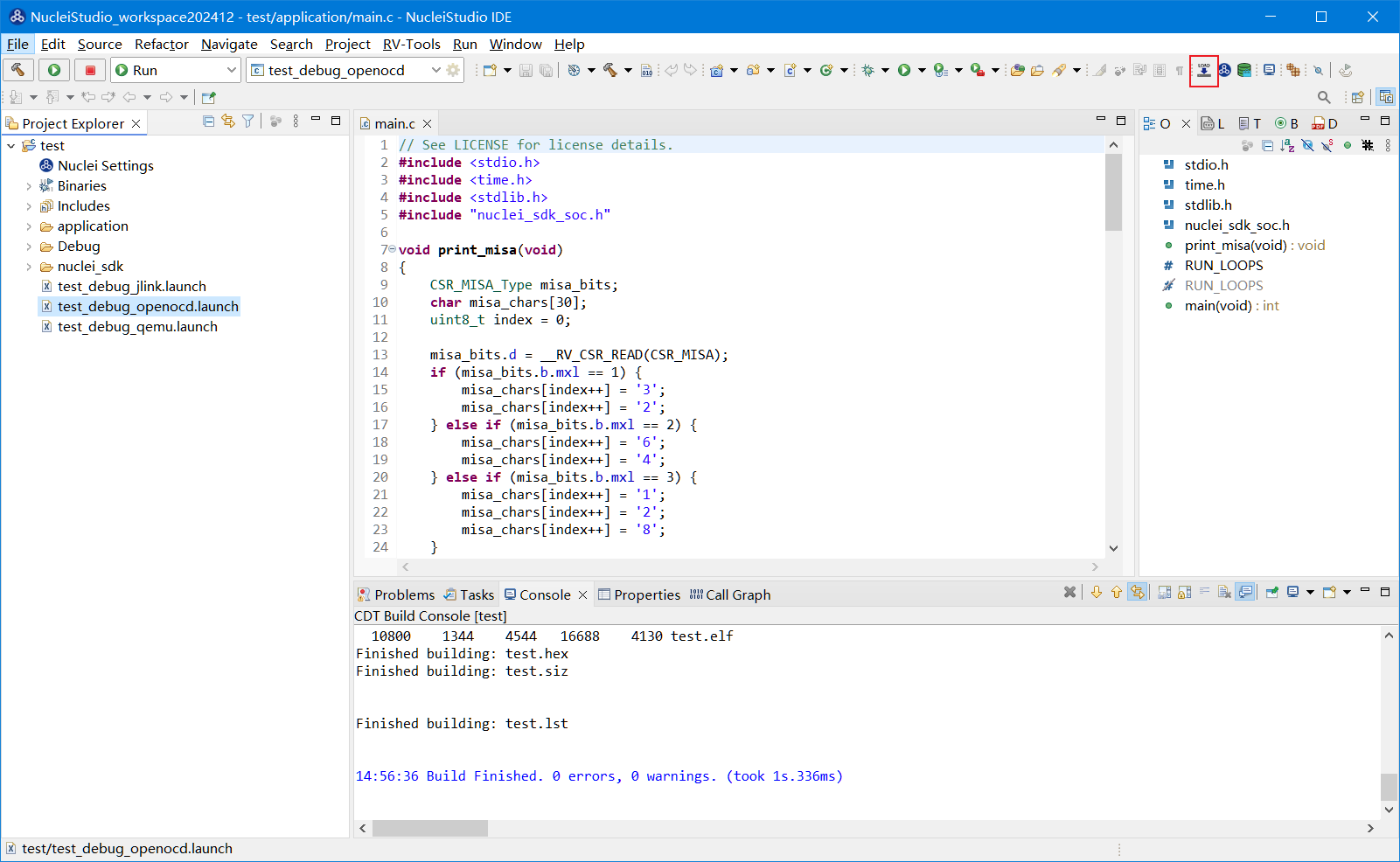1400x862 pixels.
Task: Click the LOAD download icon in toolbar
Action: tap(1204, 71)
